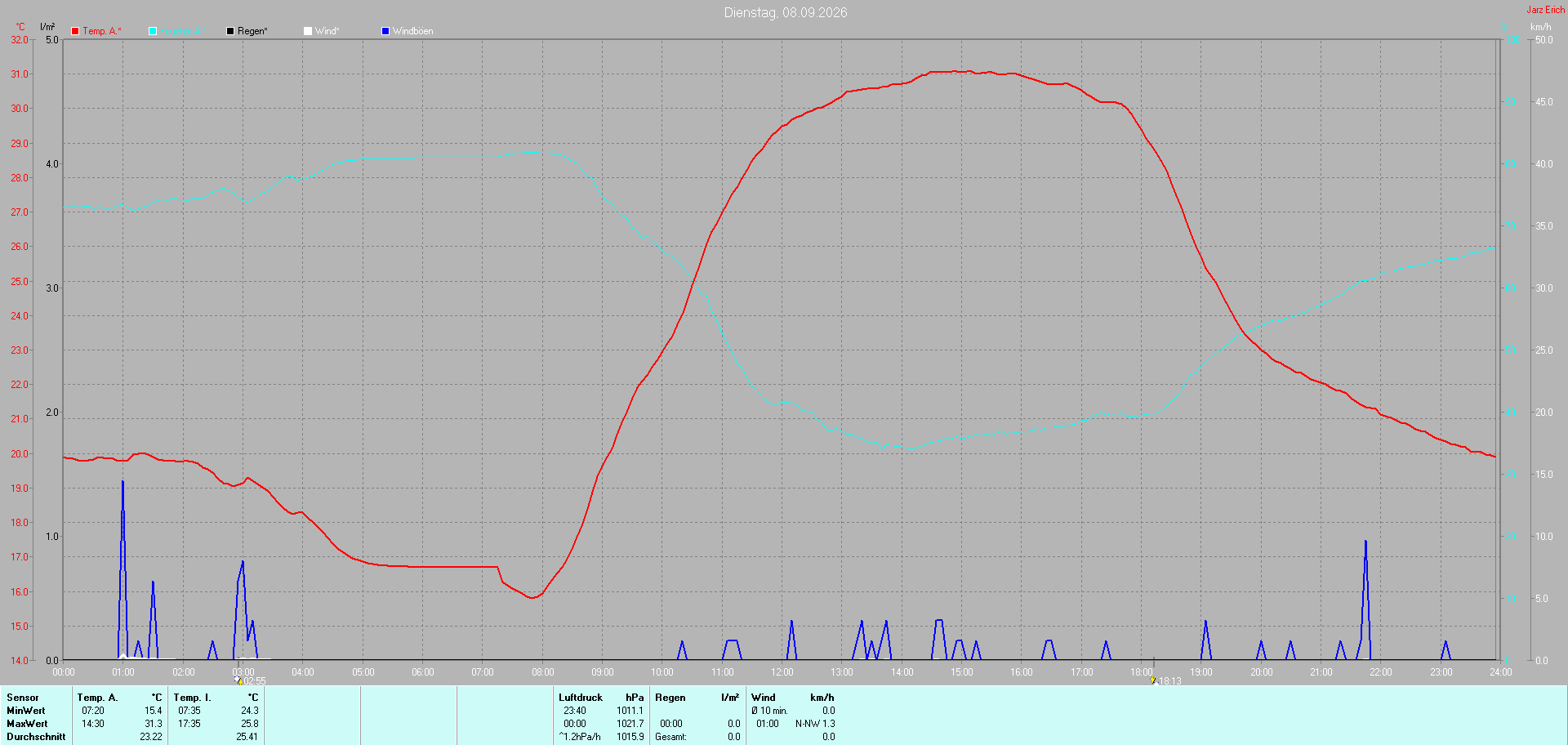
Task: Click the Wind table header
Action: (764, 698)
